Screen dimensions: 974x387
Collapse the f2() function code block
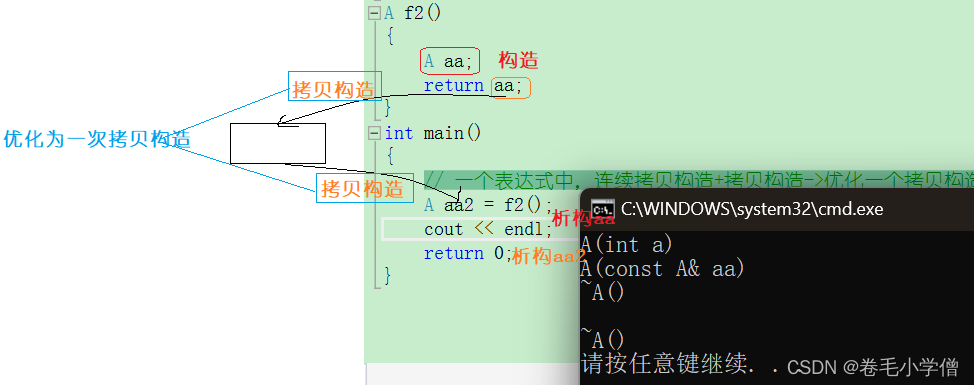(373, 13)
